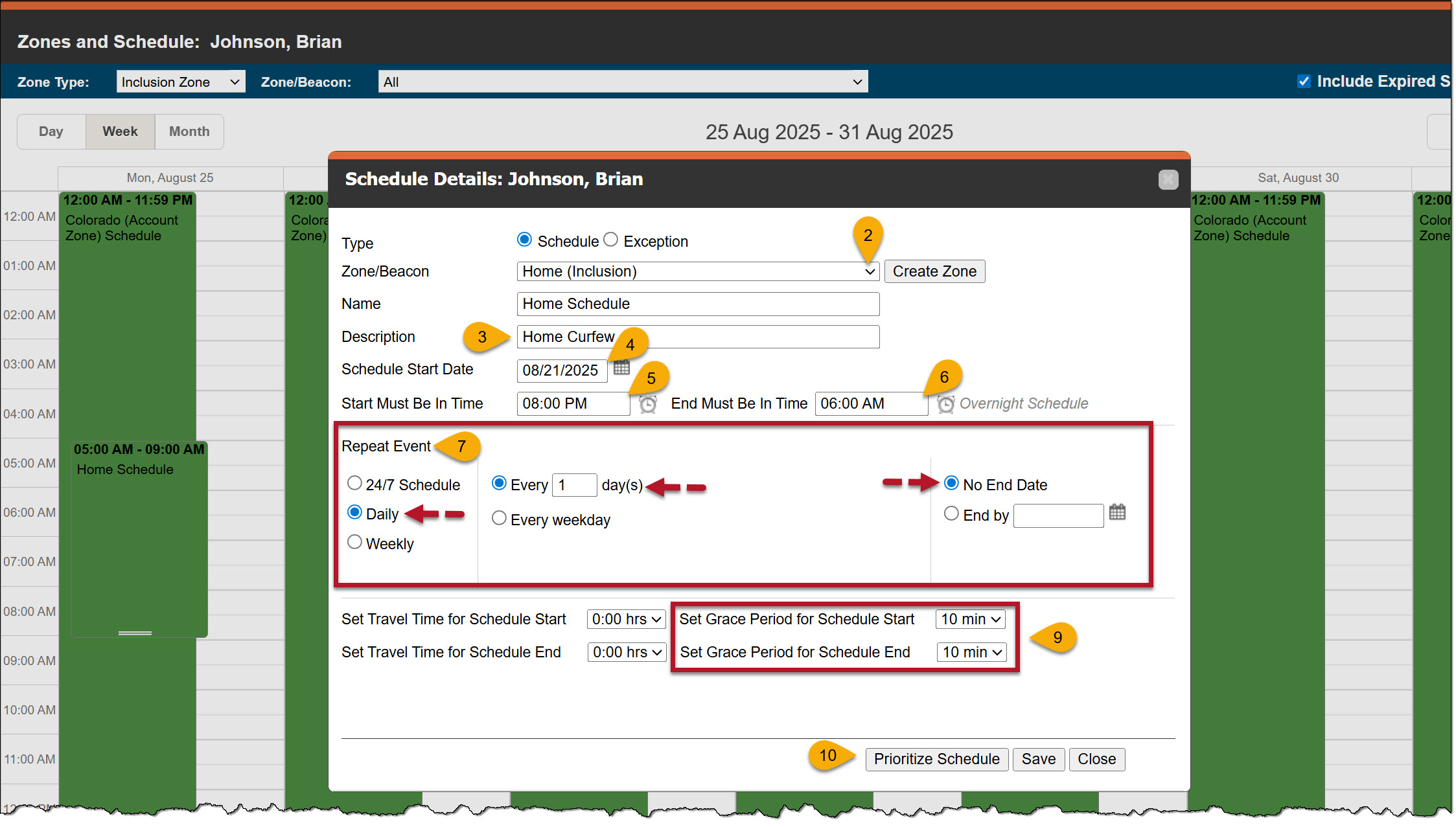Expand Travel Time for Schedule End dropdown
Viewport: 1456px width, 827px height.
(627, 652)
